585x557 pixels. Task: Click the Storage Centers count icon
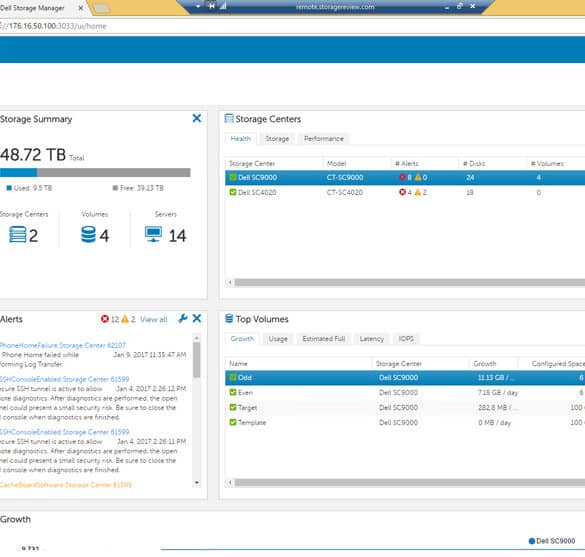tap(18, 235)
